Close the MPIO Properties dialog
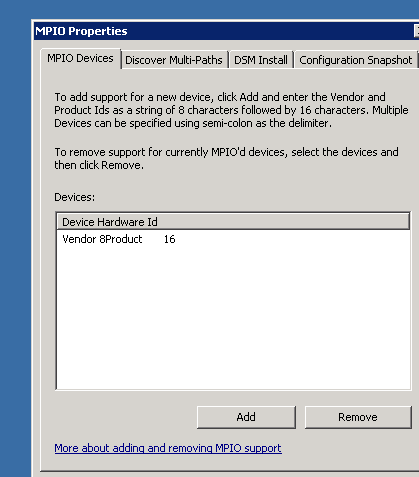 click(x=416, y=31)
